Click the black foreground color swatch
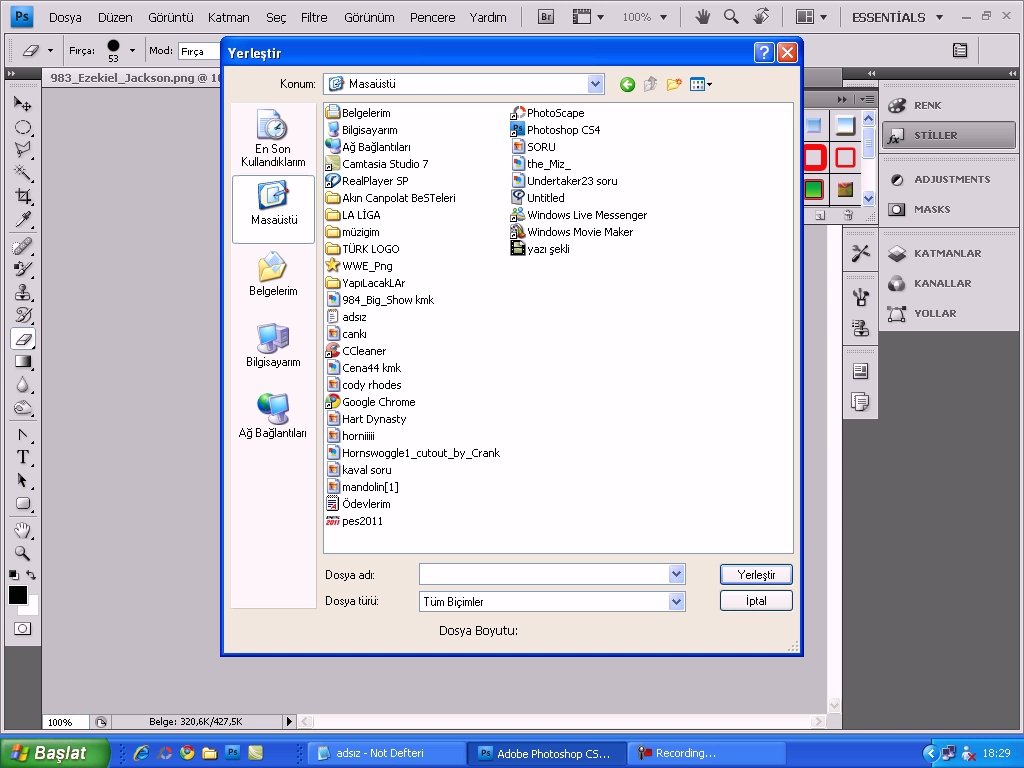 click(18, 594)
